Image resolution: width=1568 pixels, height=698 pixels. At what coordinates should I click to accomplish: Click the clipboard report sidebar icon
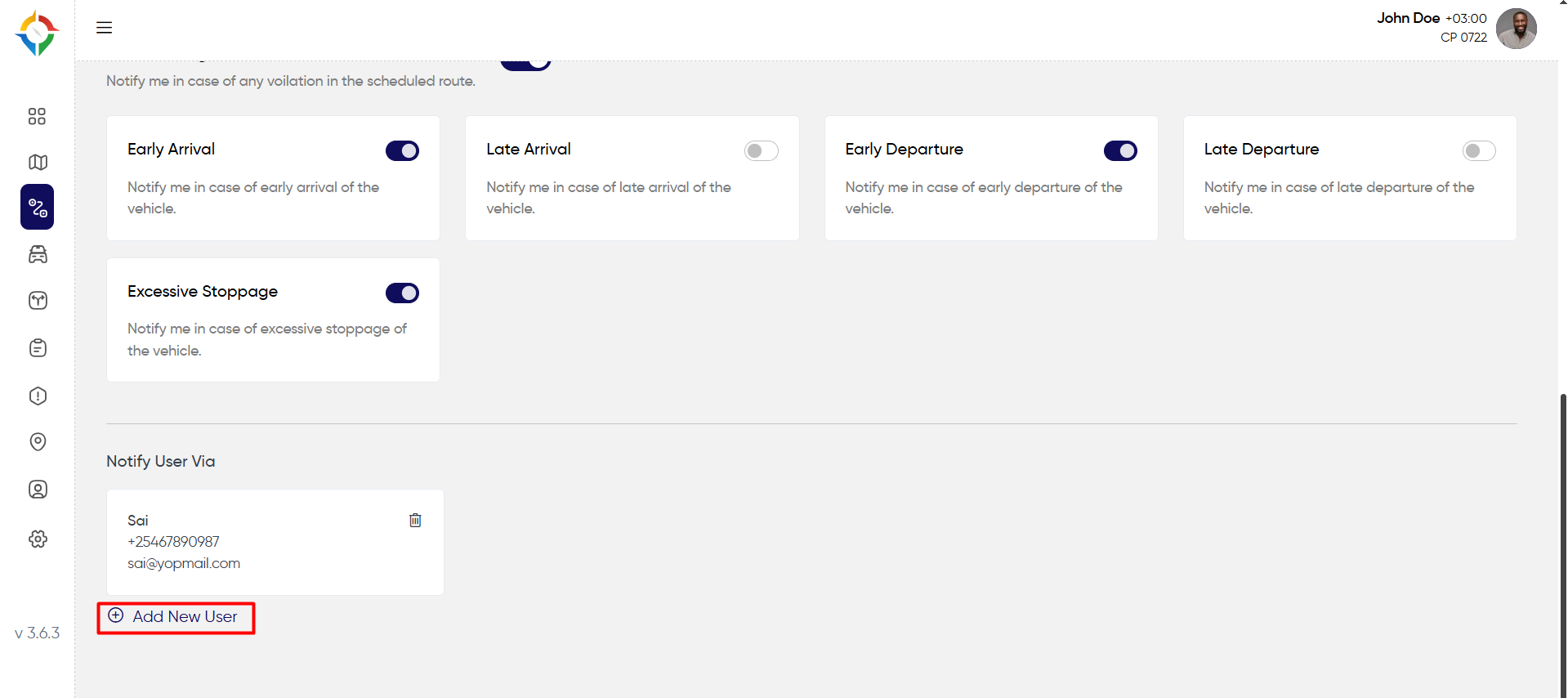[x=38, y=348]
